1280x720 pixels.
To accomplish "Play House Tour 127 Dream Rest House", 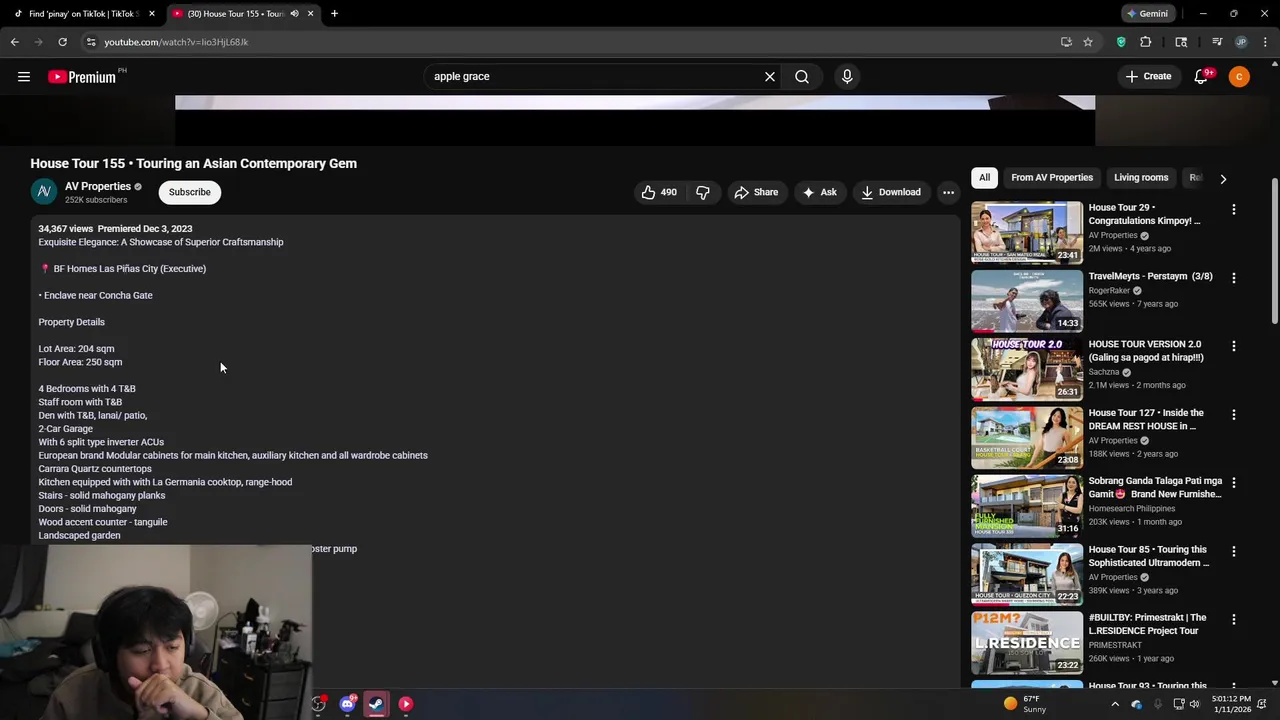I will (x=1027, y=437).
